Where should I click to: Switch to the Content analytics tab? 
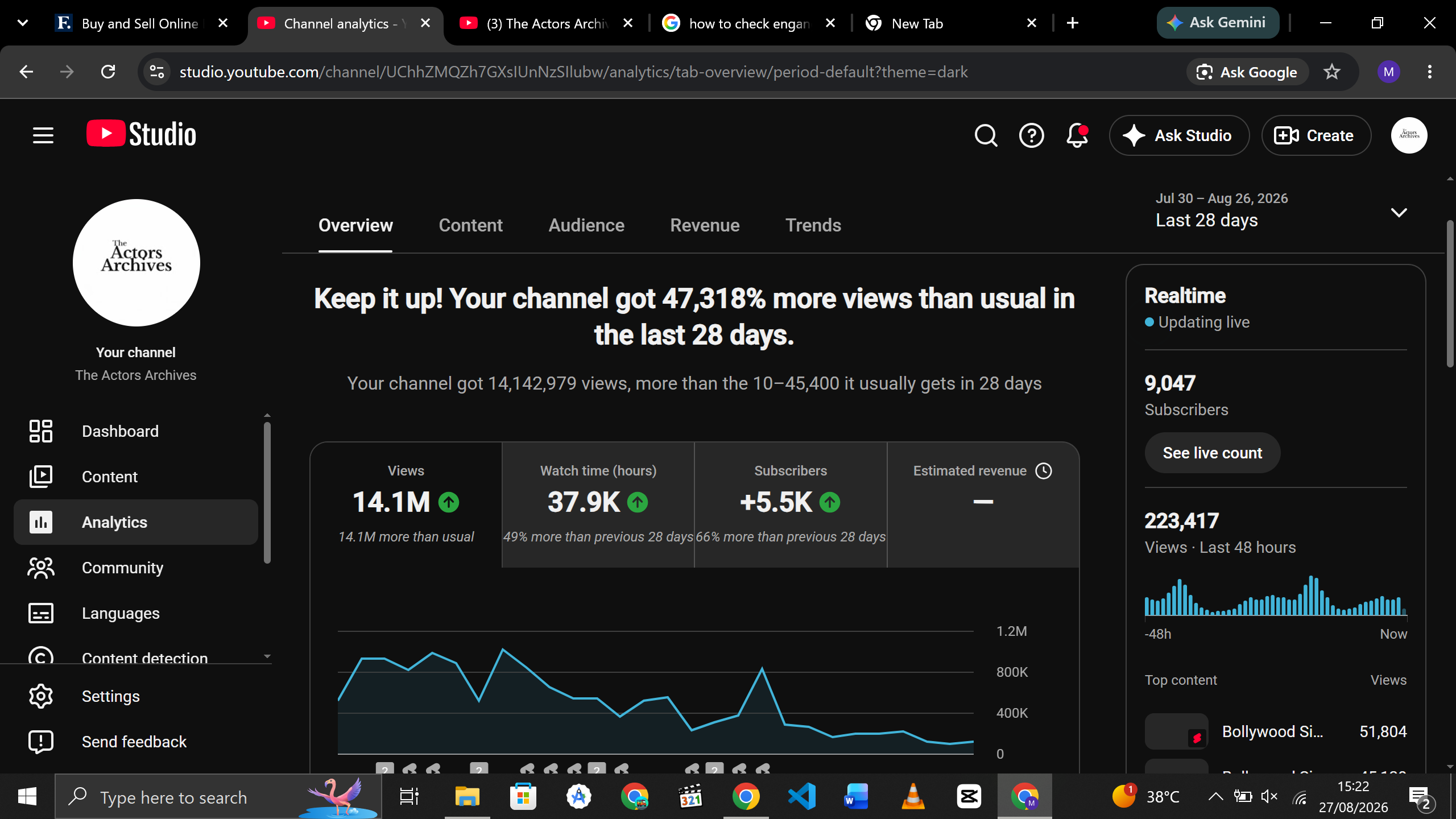tap(470, 225)
